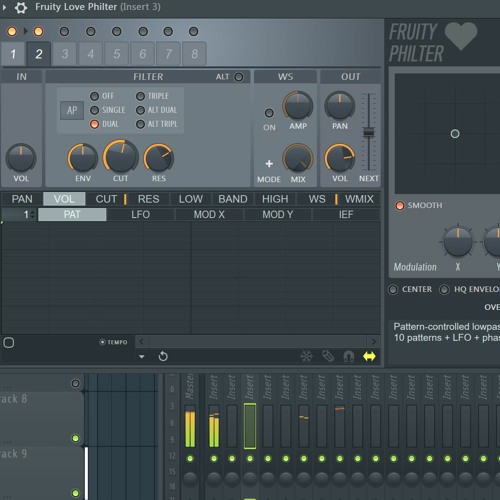The width and height of the screenshot is (500, 500).
Task: Open the HIGH envelope tab
Action: tap(275, 199)
